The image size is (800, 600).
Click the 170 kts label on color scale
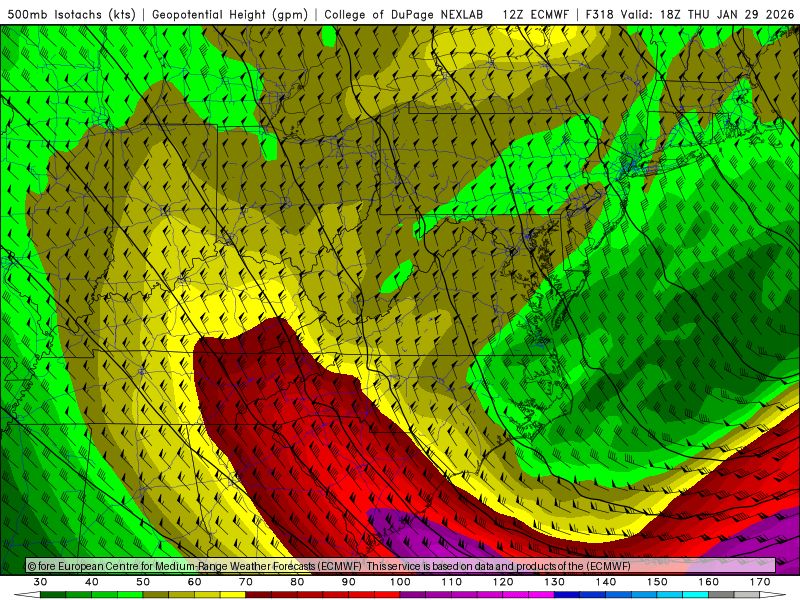coord(760,582)
